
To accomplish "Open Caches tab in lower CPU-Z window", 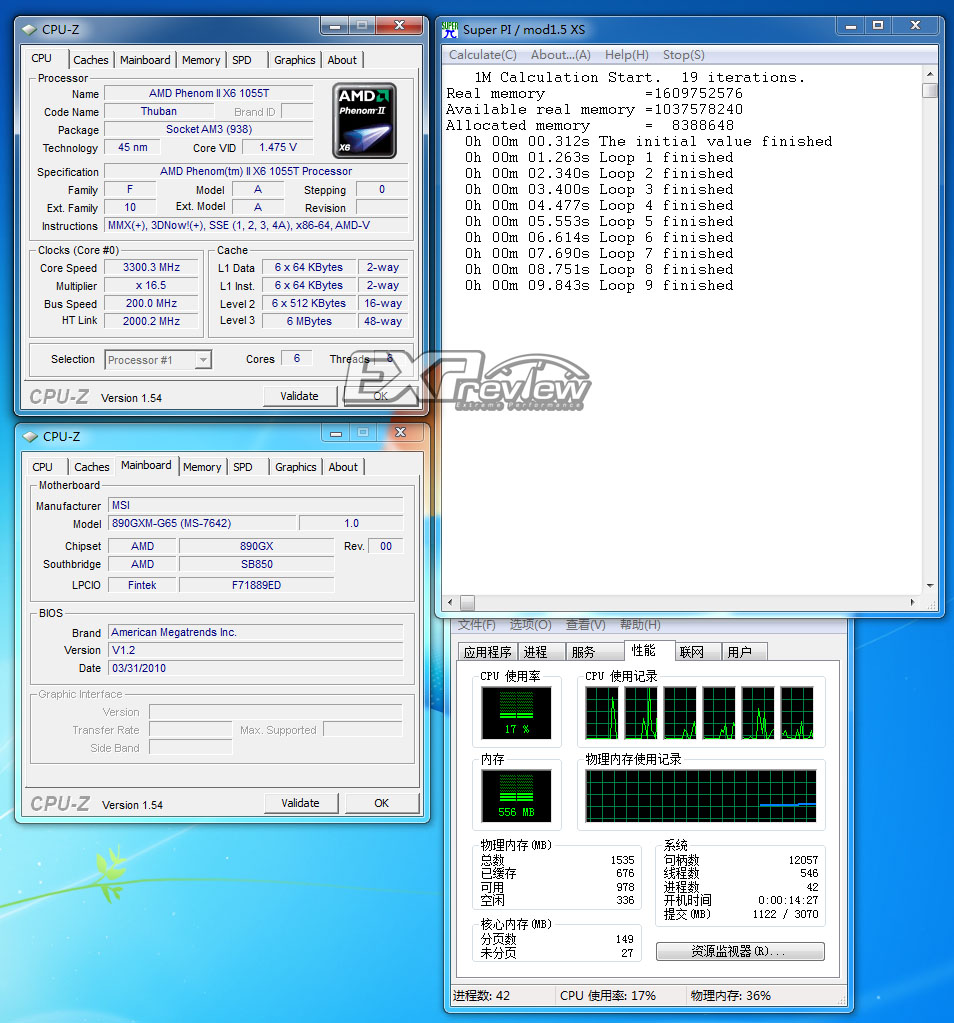I will coord(91,467).
